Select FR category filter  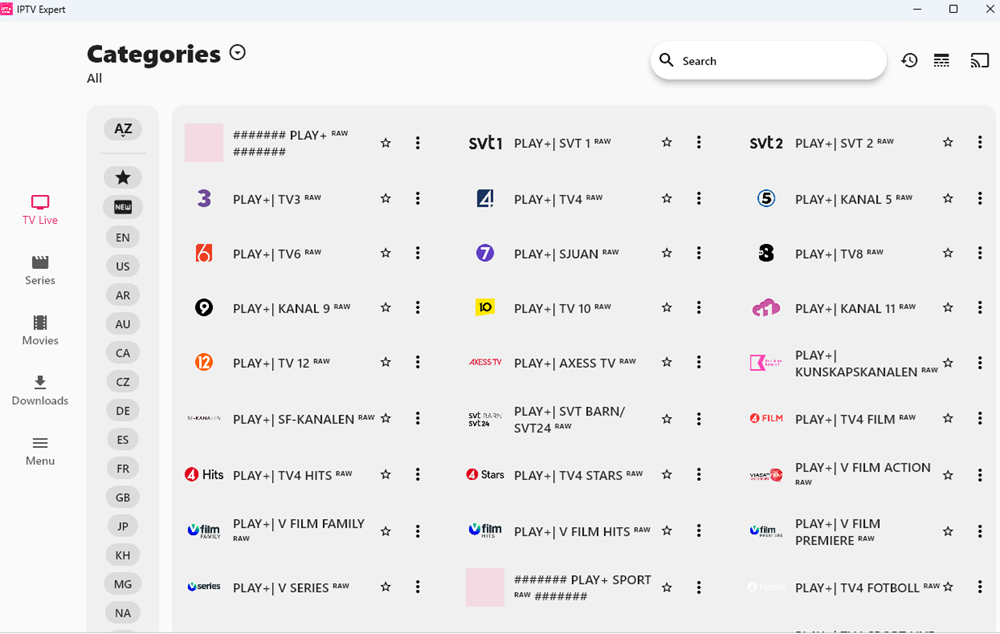[123, 468]
